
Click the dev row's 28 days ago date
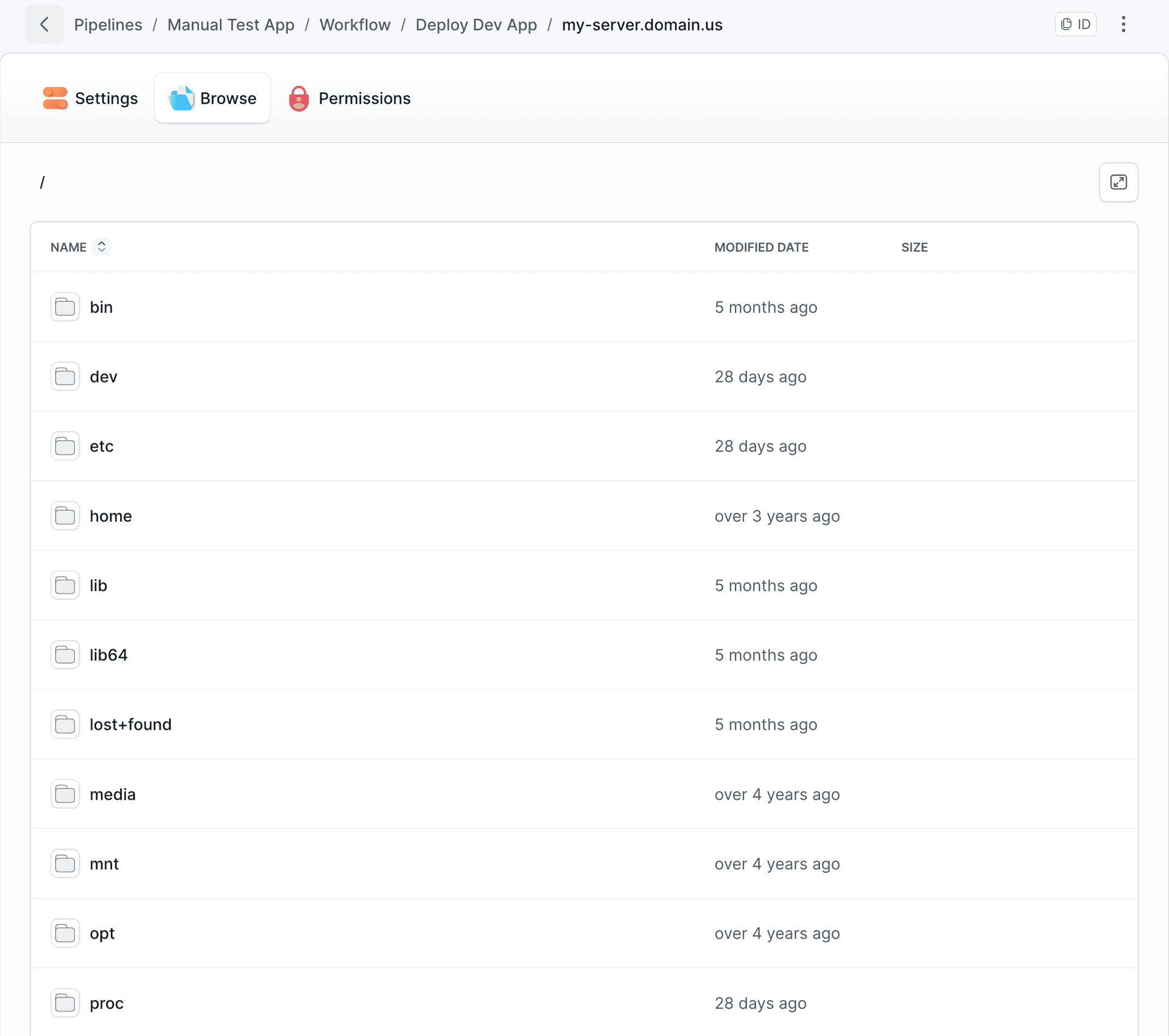tap(760, 376)
